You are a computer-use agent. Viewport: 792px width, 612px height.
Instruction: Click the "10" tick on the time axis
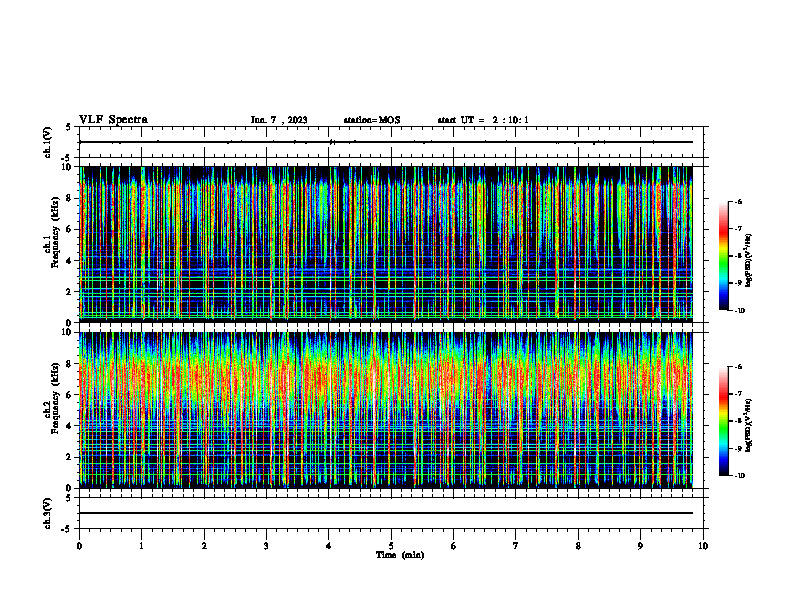pyautogui.click(x=703, y=546)
